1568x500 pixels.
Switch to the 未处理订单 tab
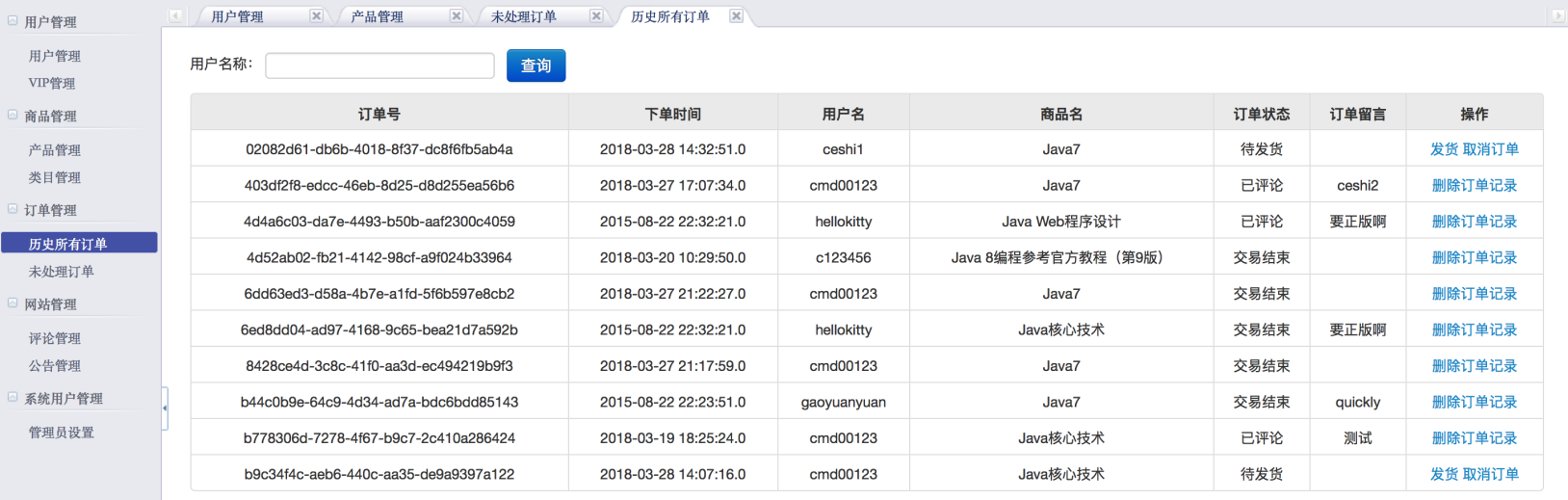pos(524,16)
